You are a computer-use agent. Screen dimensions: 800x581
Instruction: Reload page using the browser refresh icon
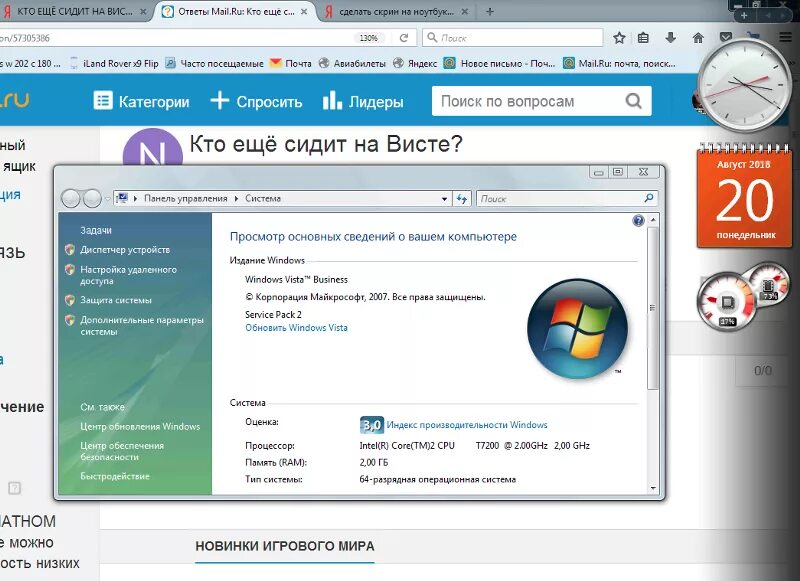pos(404,38)
